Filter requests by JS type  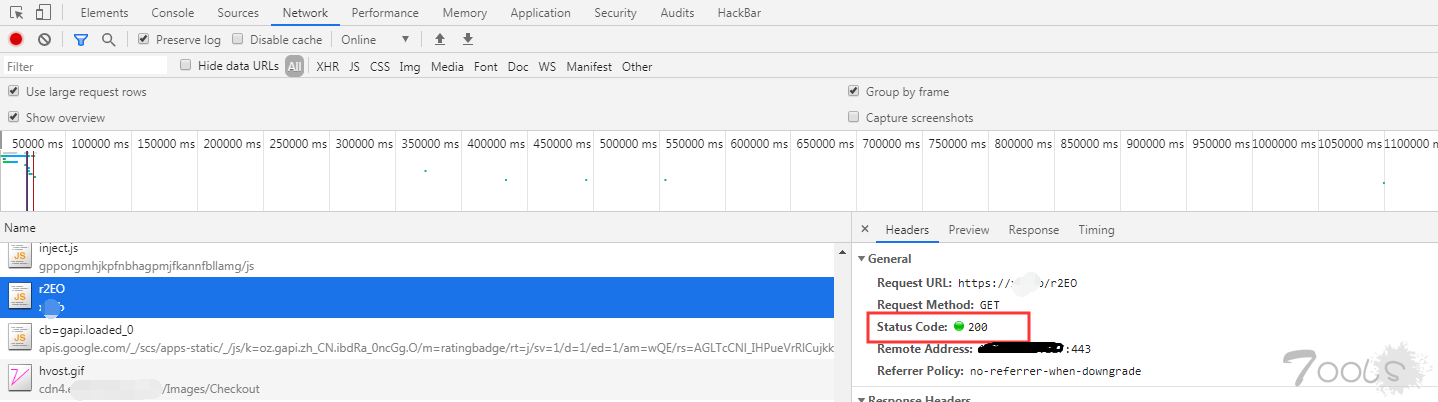pos(354,67)
